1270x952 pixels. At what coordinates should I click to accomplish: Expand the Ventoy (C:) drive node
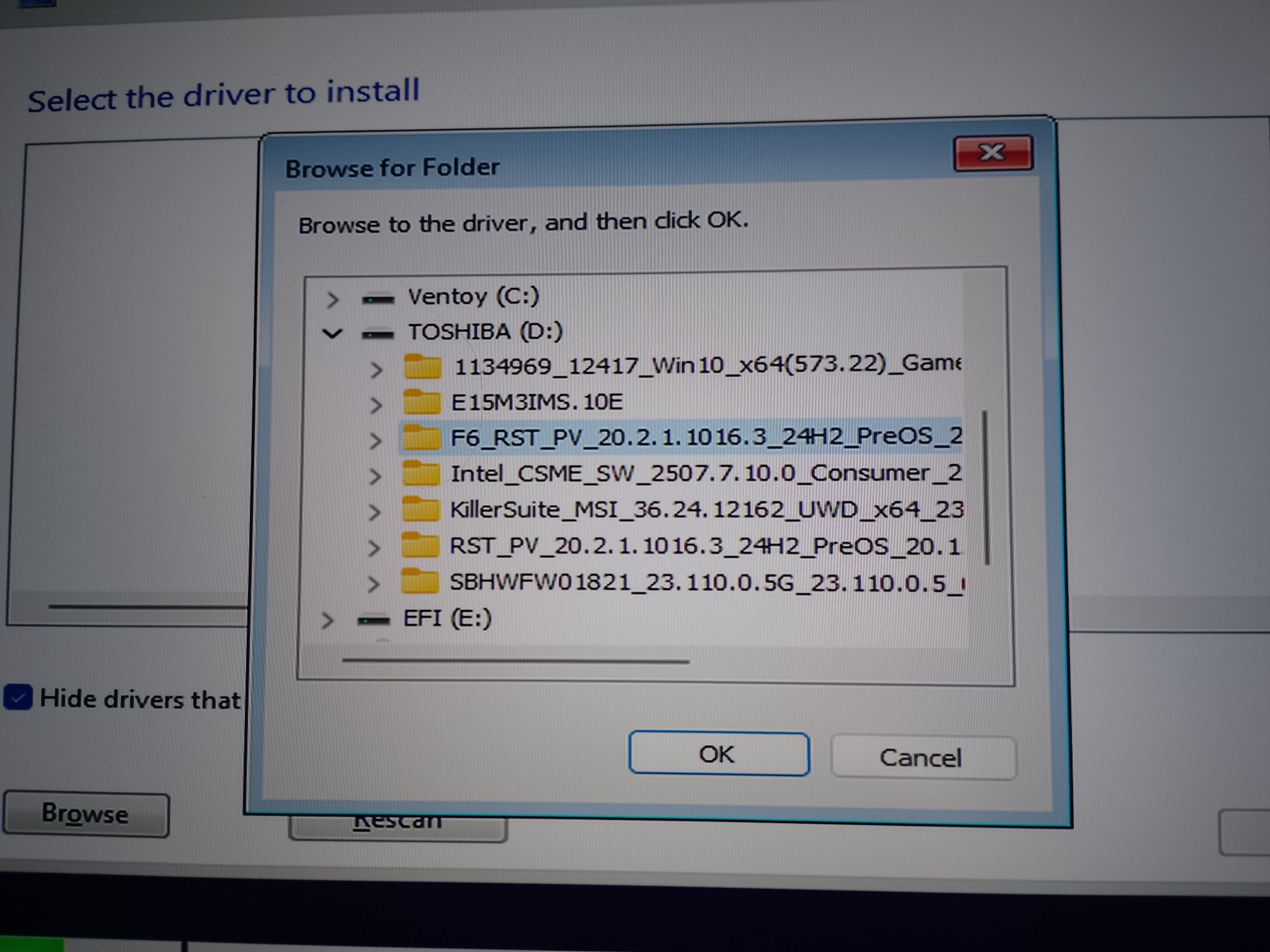point(332,300)
